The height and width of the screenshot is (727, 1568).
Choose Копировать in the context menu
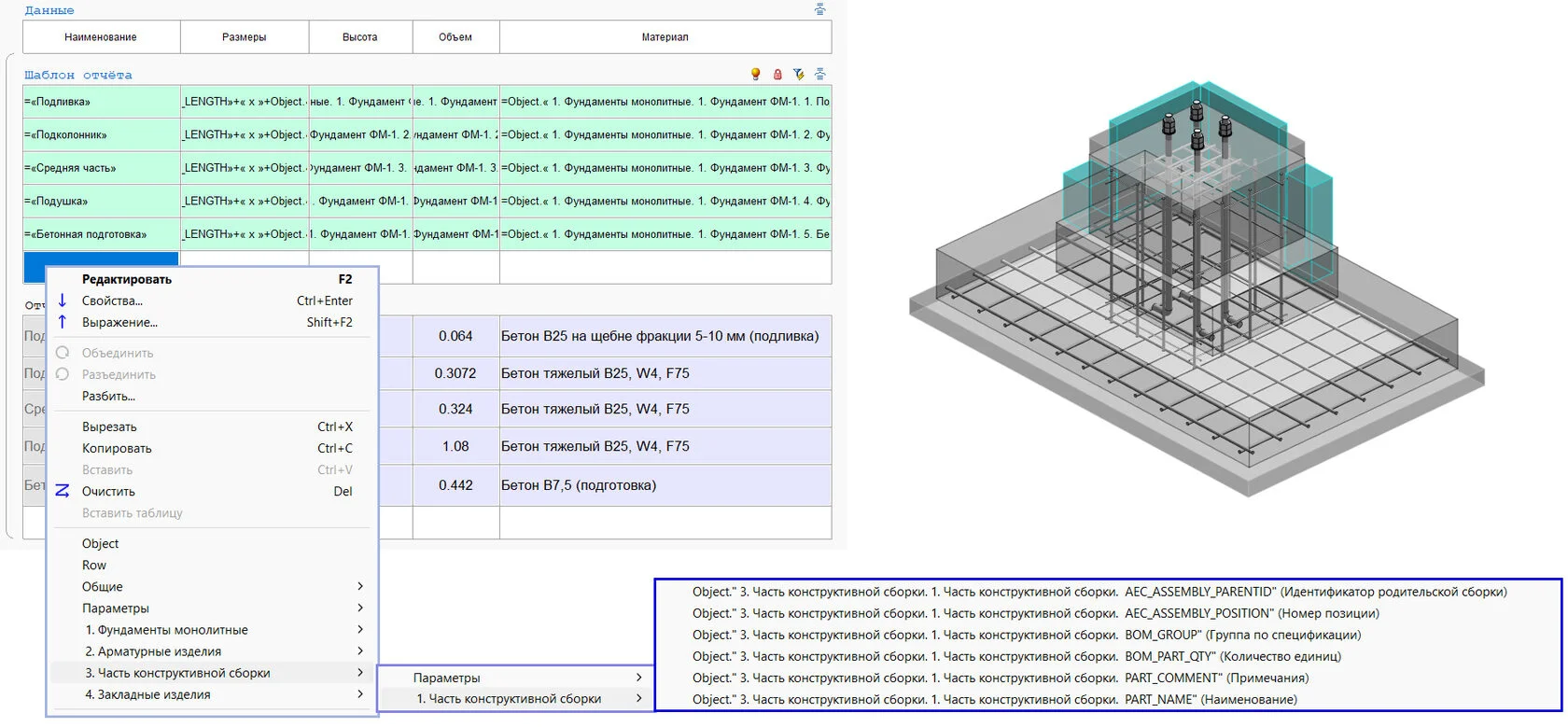[x=213, y=448]
